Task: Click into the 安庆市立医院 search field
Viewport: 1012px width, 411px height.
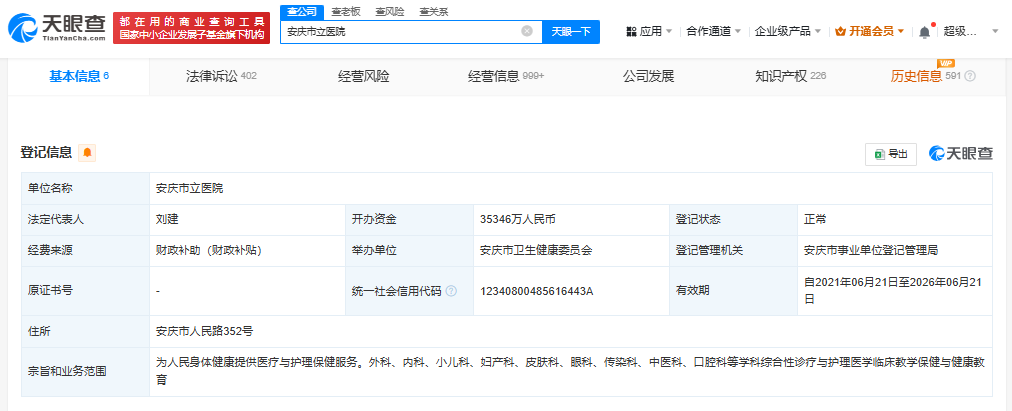Action: coord(400,31)
